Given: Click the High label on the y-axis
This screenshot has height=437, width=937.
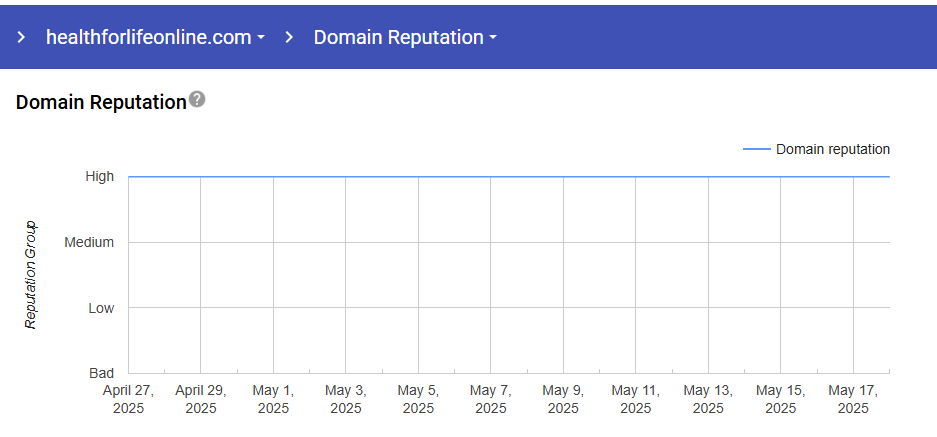Looking at the screenshot, I should pyautogui.click(x=100, y=176).
